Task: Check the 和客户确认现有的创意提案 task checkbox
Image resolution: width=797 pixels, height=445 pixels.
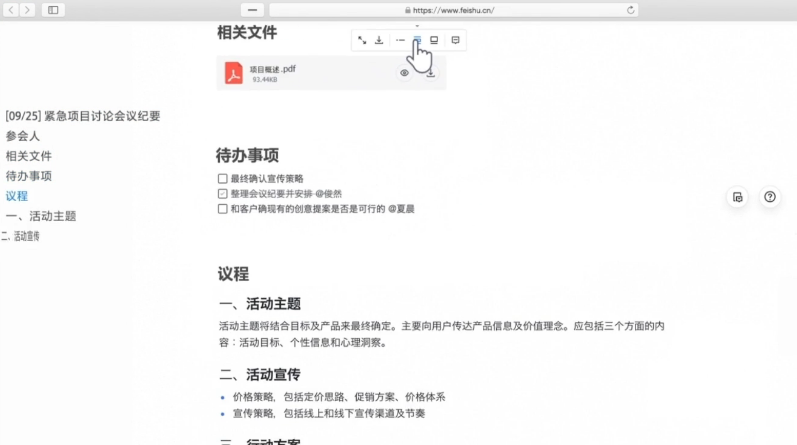Action: pos(222,209)
